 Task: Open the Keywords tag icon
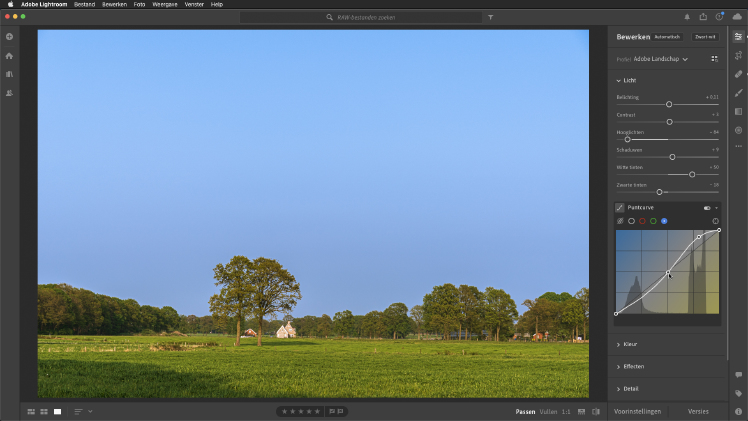point(738,393)
